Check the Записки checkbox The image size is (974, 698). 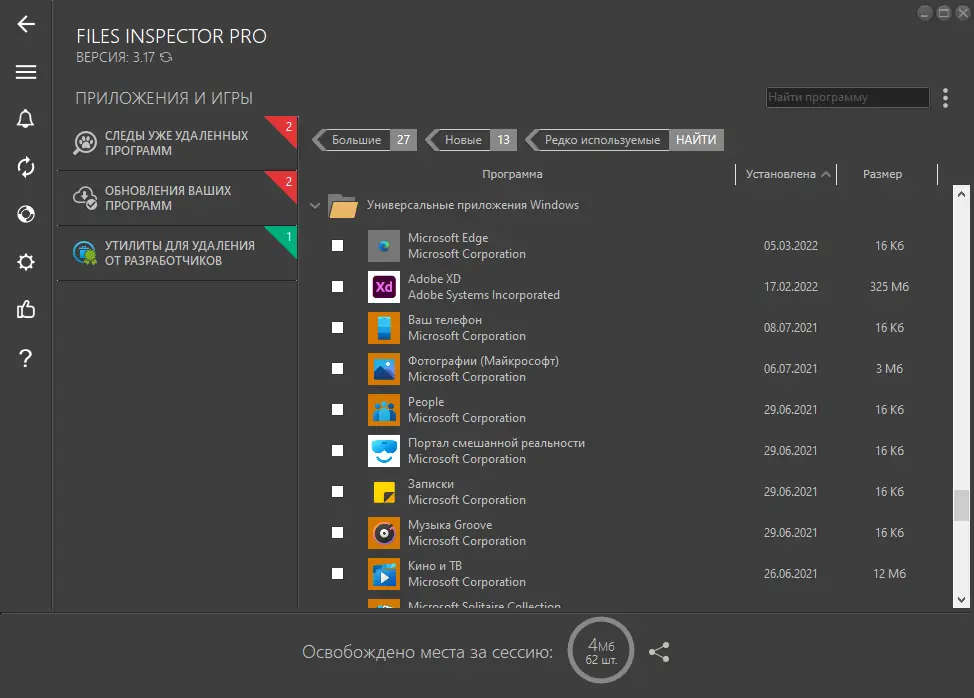(x=337, y=492)
